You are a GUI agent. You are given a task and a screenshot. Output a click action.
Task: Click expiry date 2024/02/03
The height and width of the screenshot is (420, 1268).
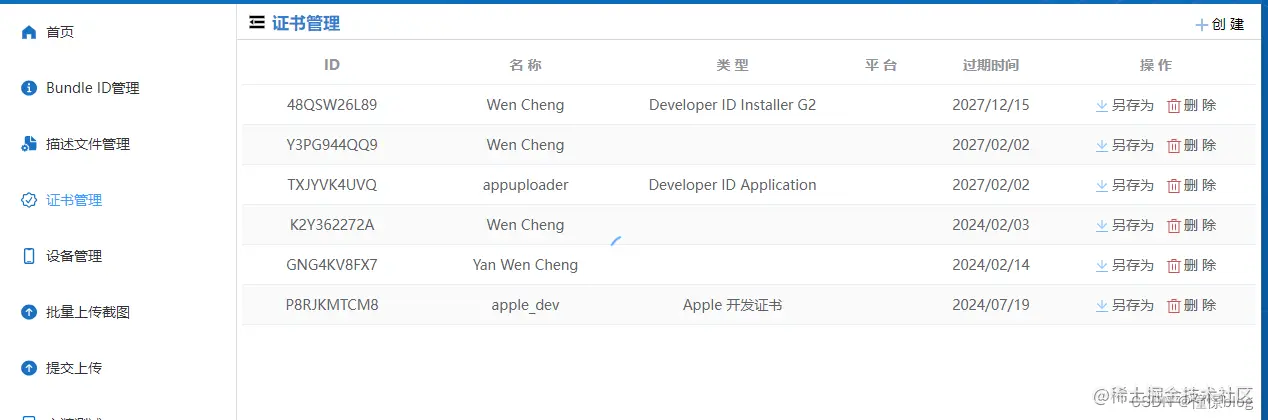tap(991, 225)
